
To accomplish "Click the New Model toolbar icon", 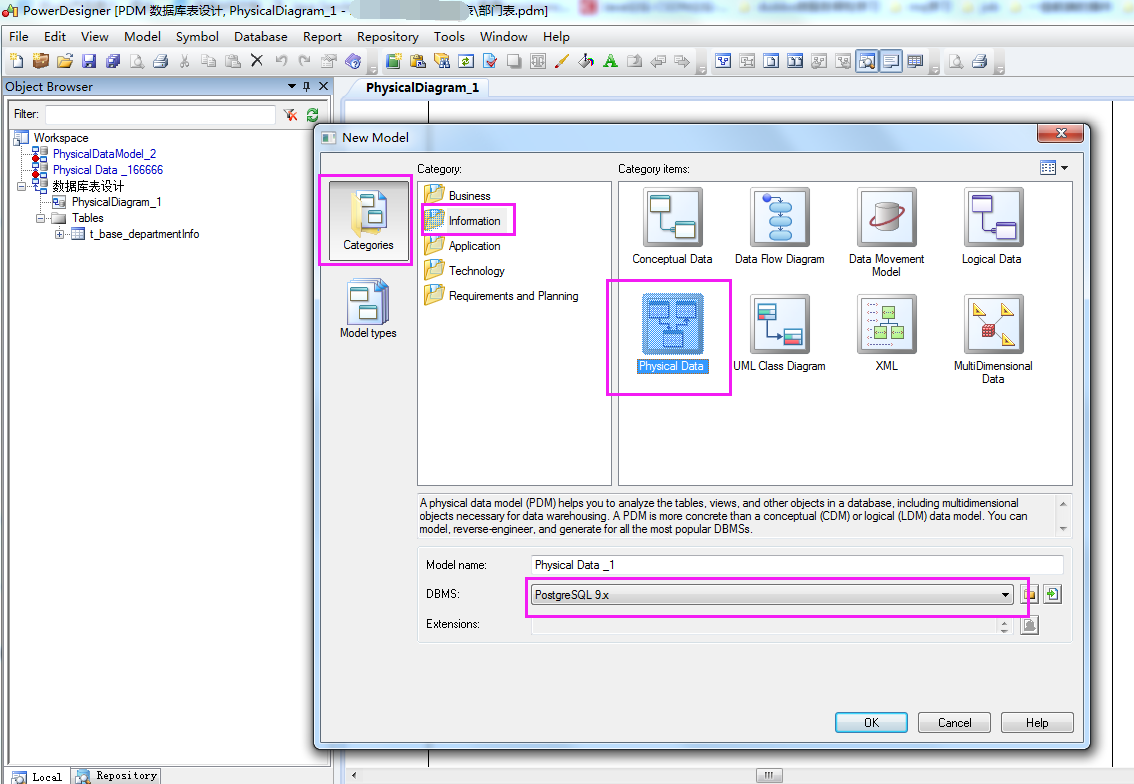I will coord(17,61).
